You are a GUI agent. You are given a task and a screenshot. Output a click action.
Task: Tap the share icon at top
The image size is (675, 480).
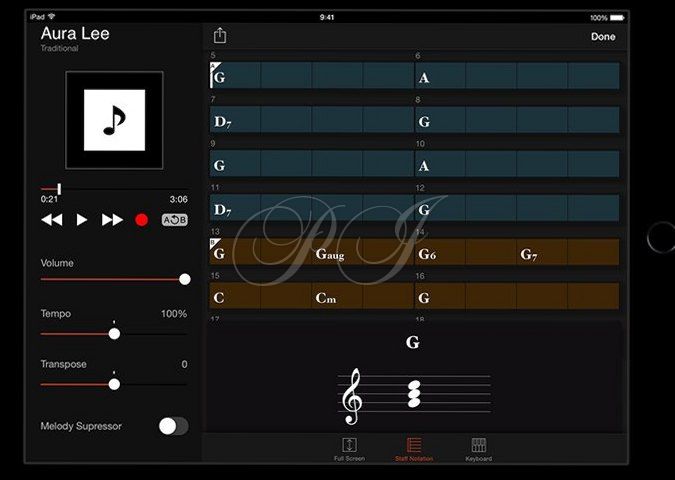point(220,36)
